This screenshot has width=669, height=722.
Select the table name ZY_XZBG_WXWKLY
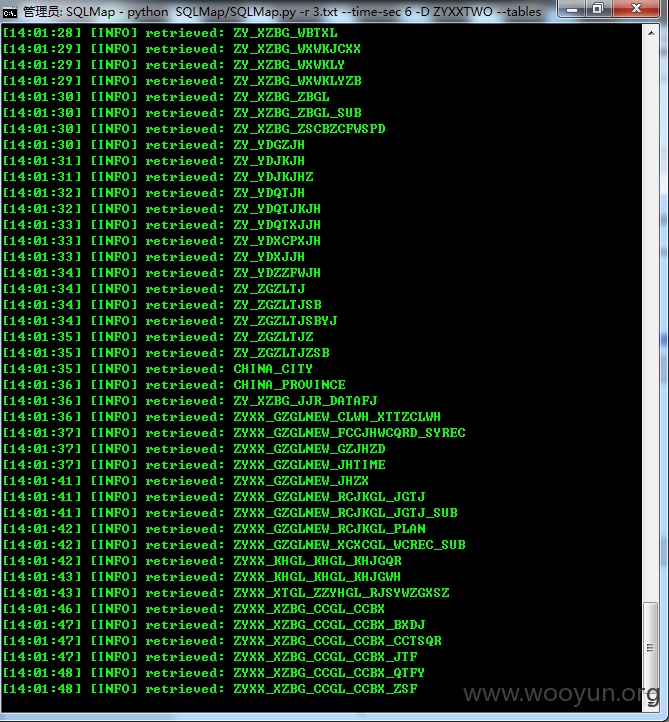tap(289, 65)
